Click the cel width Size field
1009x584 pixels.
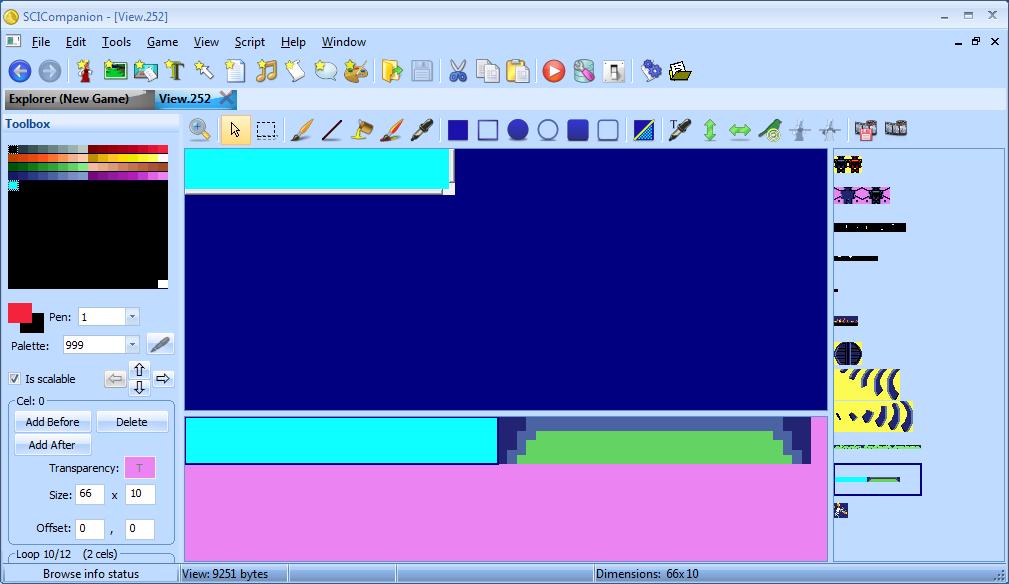(x=89, y=495)
